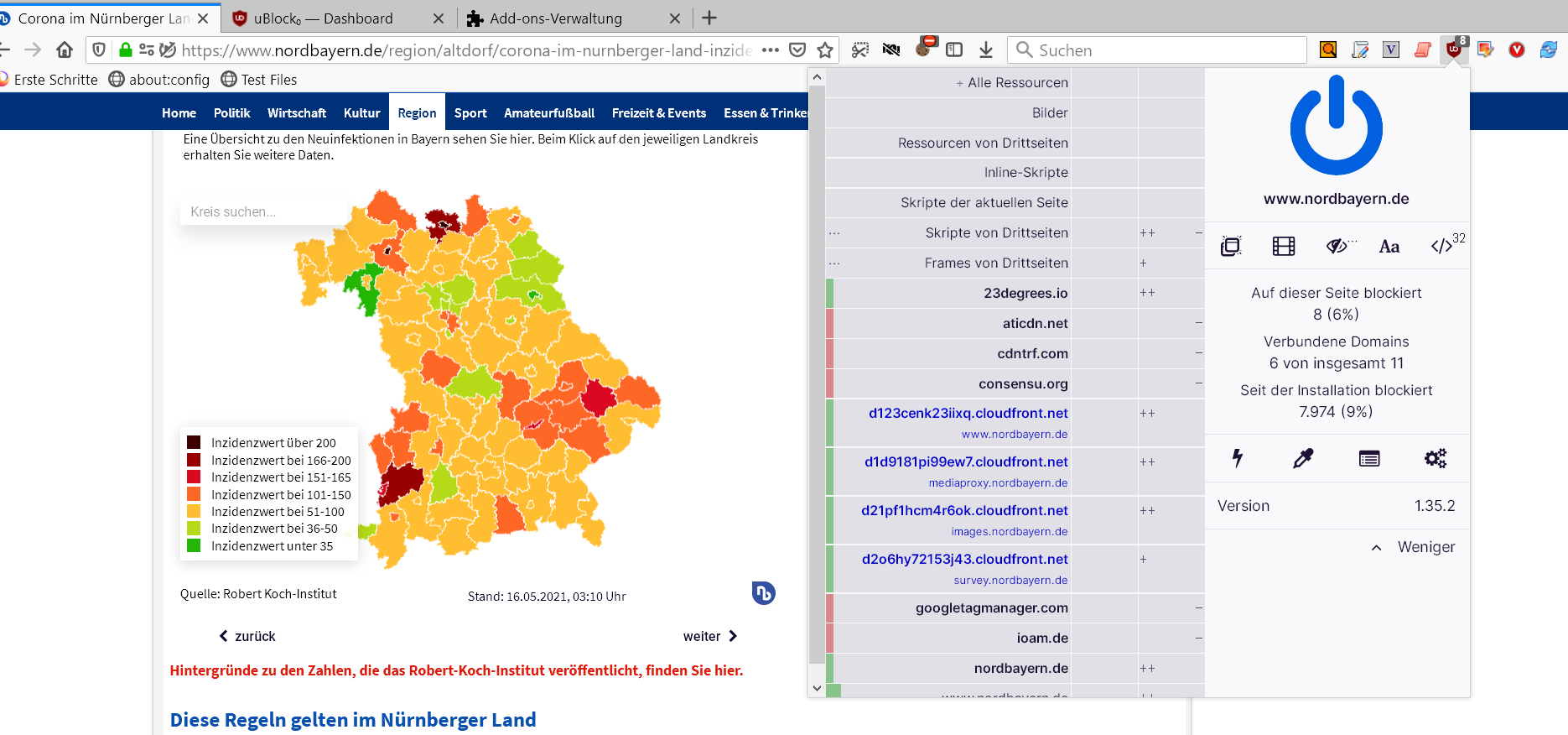The height and width of the screenshot is (735, 1568).
Task: Open uBlock dashboard via gears icon
Action: 1436,458
